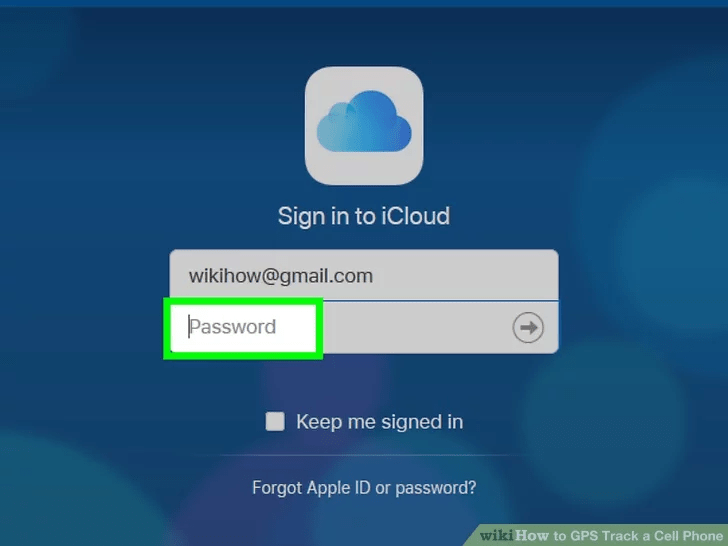This screenshot has width=728, height=546.
Task: Click the "to GPS Track a Cell Phone" caption
Action: pyautogui.click(x=638, y=536)
